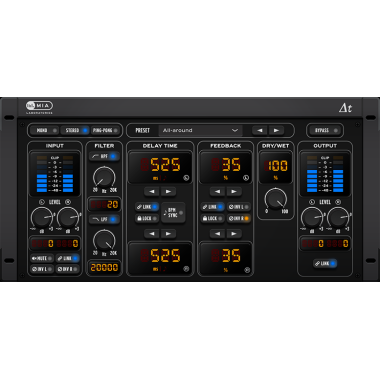Click the L icon in upper Delay Time display
The height and width of the screenshot is (380, 380).
[186, 178]
